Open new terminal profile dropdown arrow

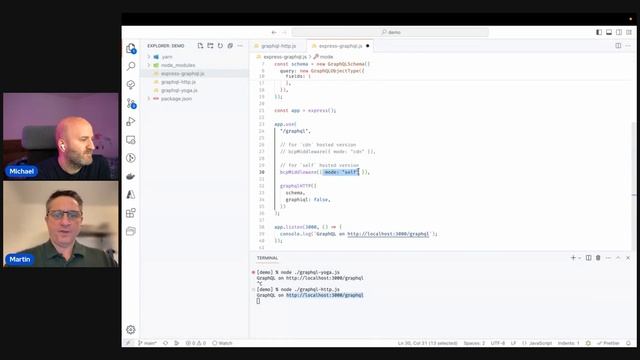pyautogui.click(x=580, y=258)
